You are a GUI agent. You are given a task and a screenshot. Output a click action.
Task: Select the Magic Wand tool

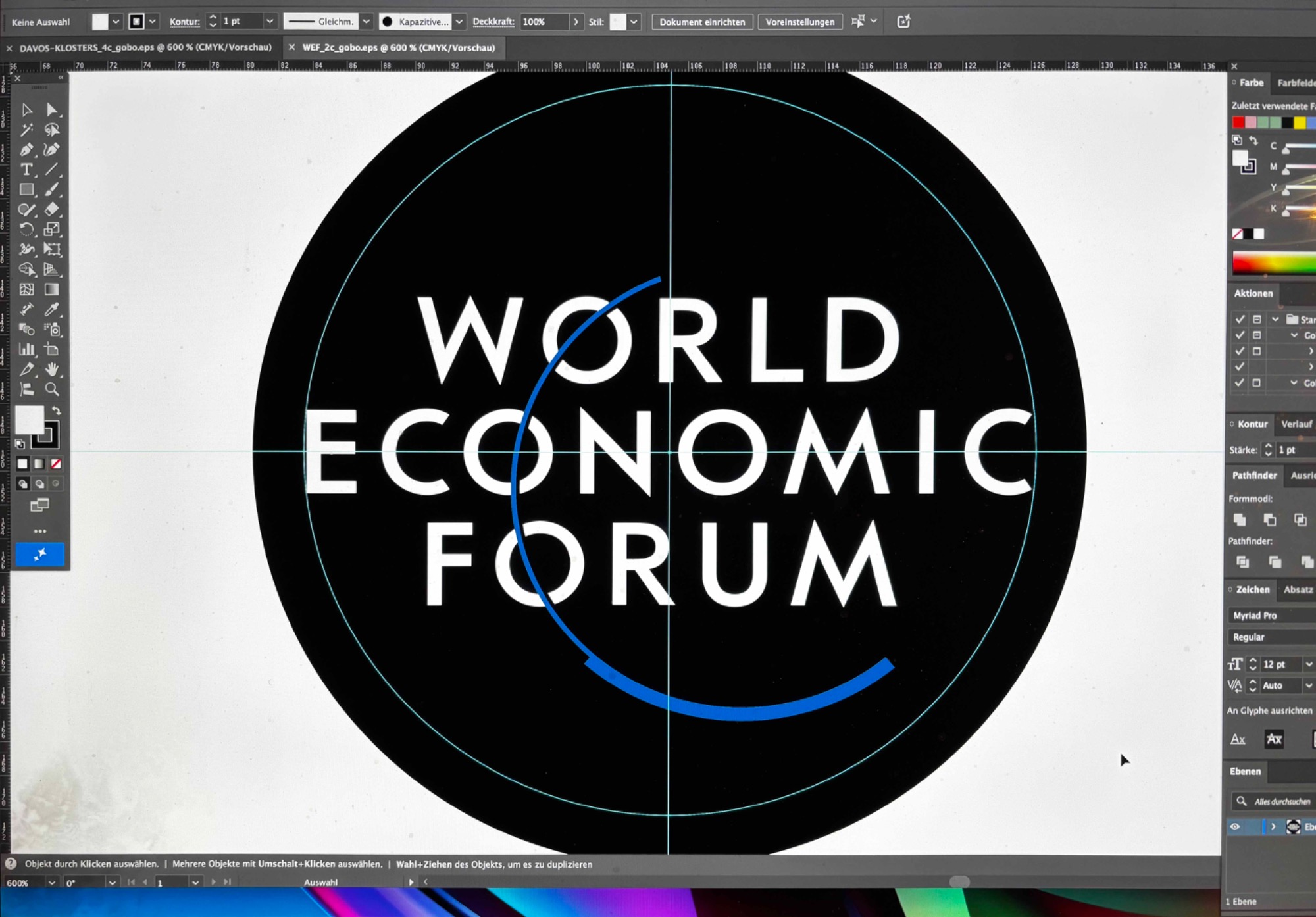[x=26, y=130]
